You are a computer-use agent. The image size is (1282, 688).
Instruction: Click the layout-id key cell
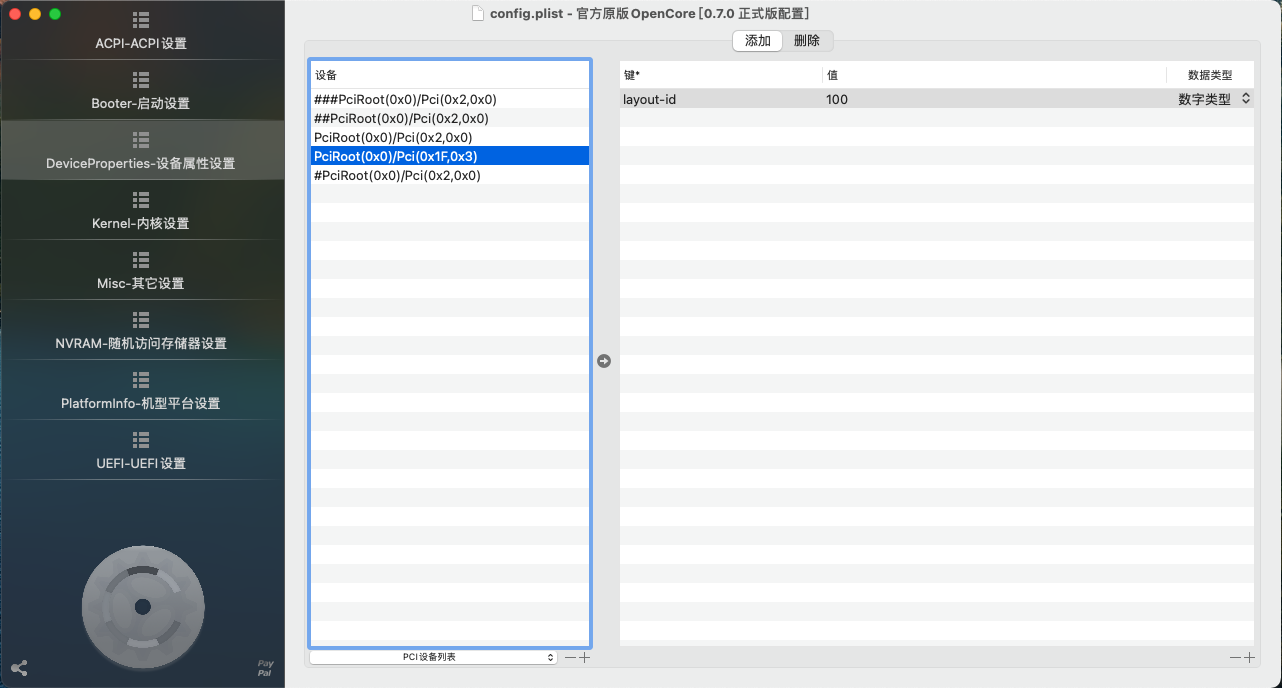click(720, 99)
